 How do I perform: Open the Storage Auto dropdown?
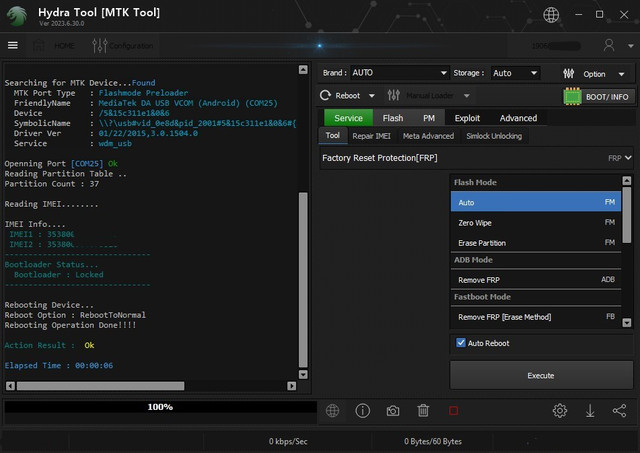pyautogui.click(x=515, y=73)
